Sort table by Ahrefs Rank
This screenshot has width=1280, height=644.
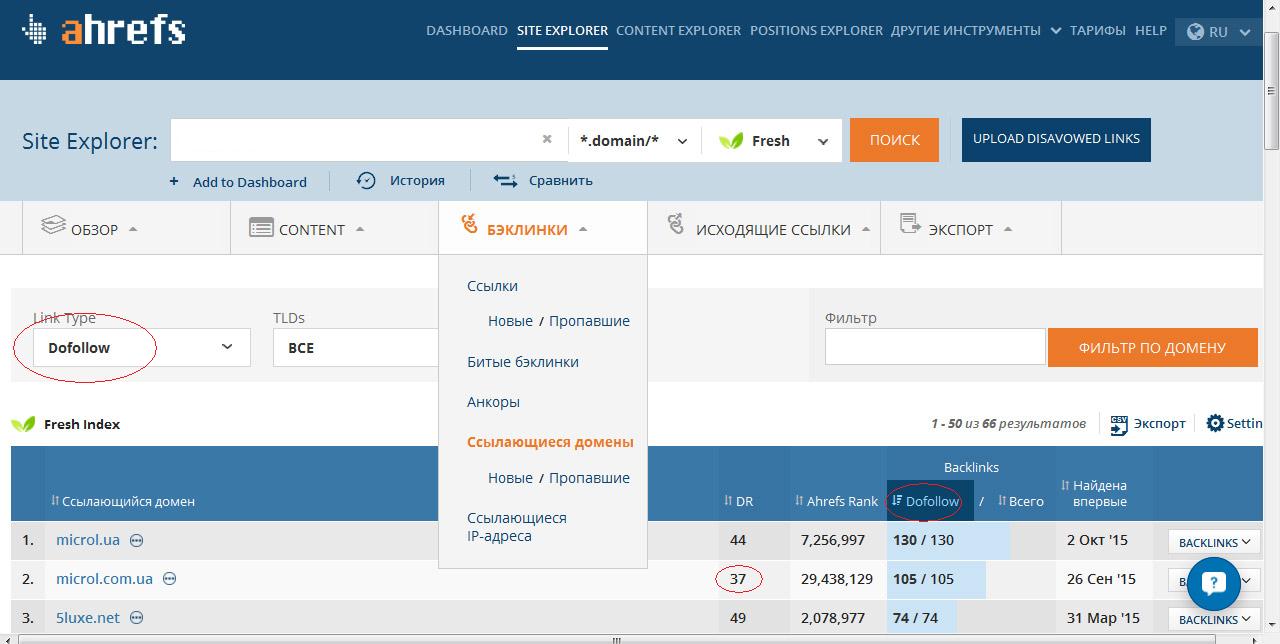pos(837,501)
